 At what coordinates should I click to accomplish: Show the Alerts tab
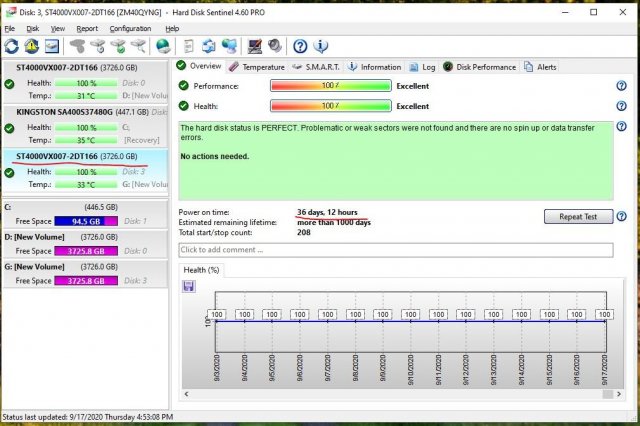tap(540, 67)
